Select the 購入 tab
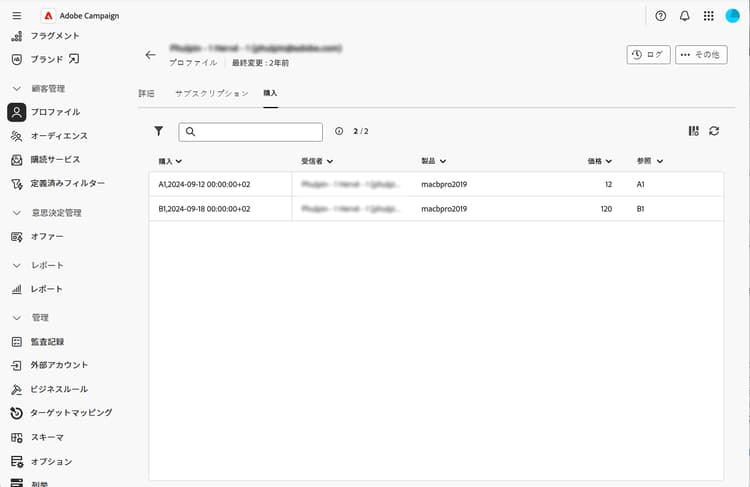The width and height of the screenshot is (750, 487). point(270,93)
